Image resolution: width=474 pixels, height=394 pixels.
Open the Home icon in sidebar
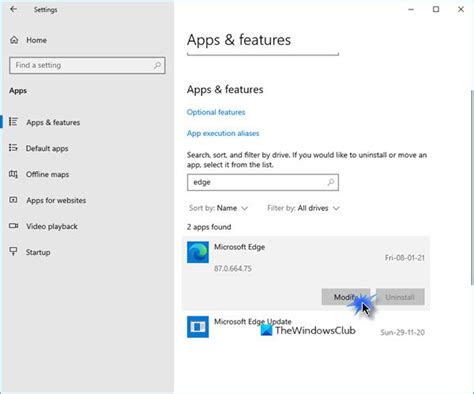click(x=14, y=40)
